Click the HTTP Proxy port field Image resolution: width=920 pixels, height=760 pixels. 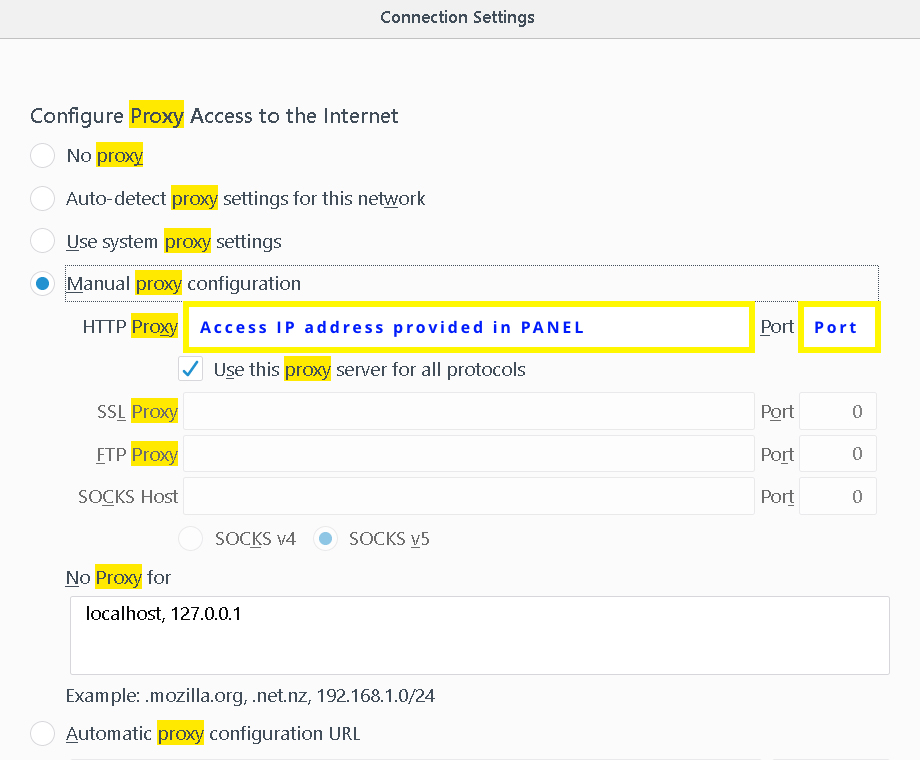(x=839, y=327)
